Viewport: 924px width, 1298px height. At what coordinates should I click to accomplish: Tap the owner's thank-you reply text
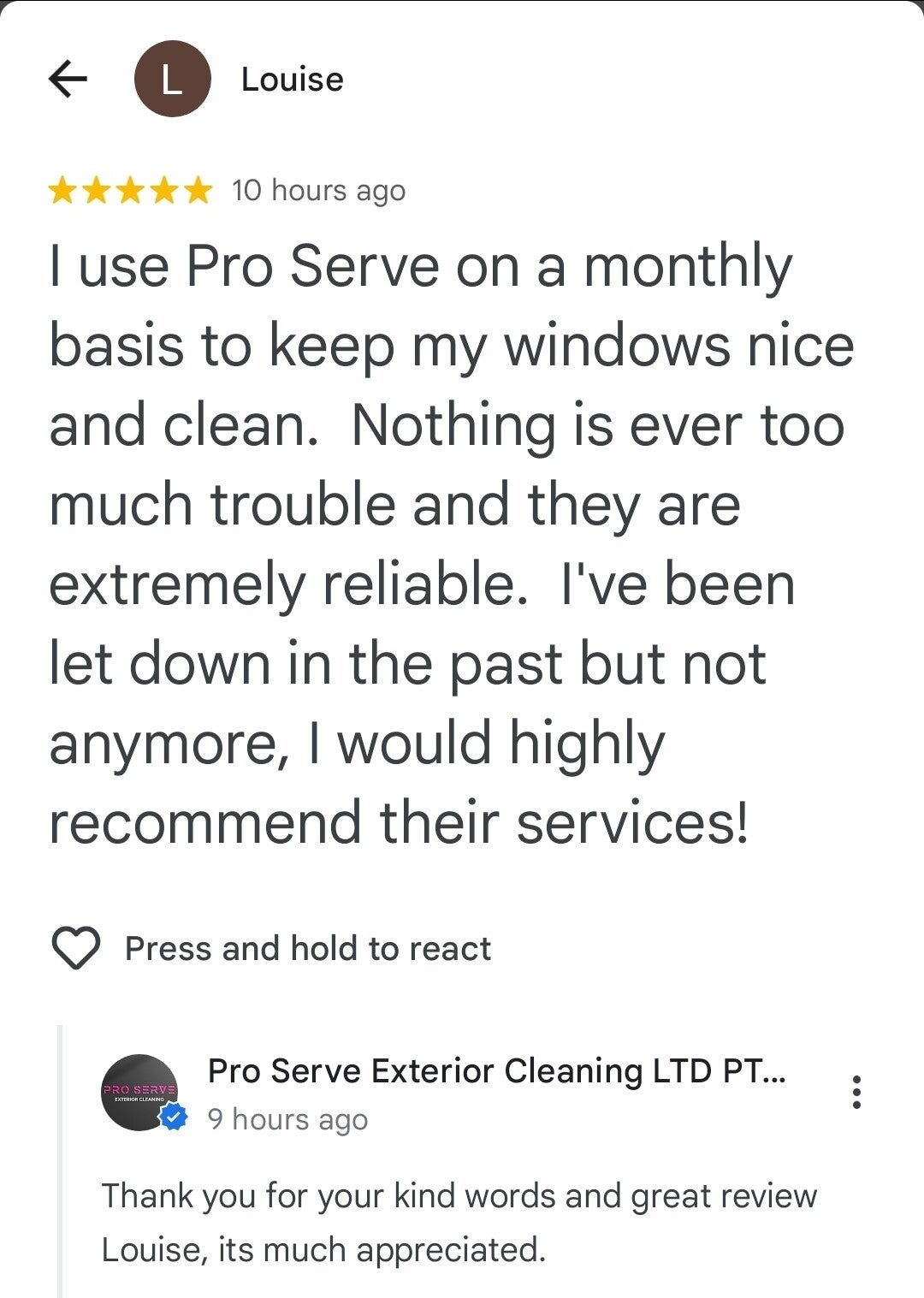(459, 1223)
